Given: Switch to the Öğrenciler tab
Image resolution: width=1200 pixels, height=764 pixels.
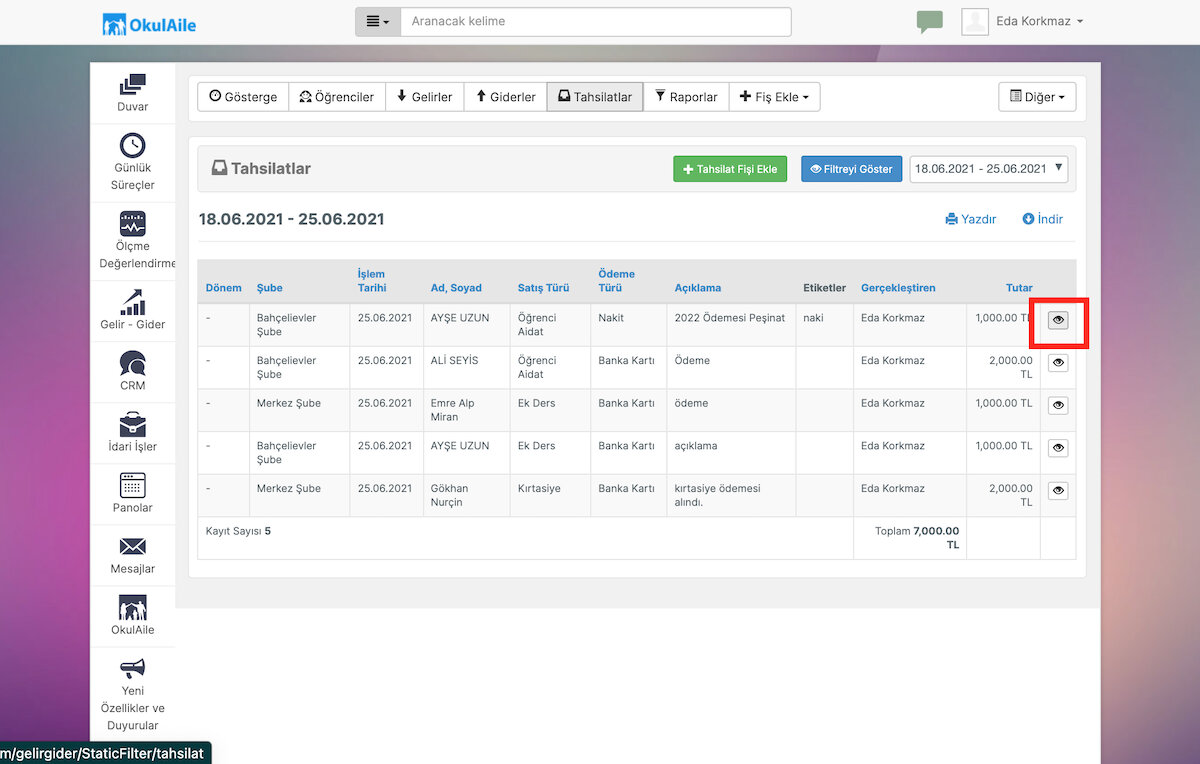Looking at the screenshot, I should point(337,97).
